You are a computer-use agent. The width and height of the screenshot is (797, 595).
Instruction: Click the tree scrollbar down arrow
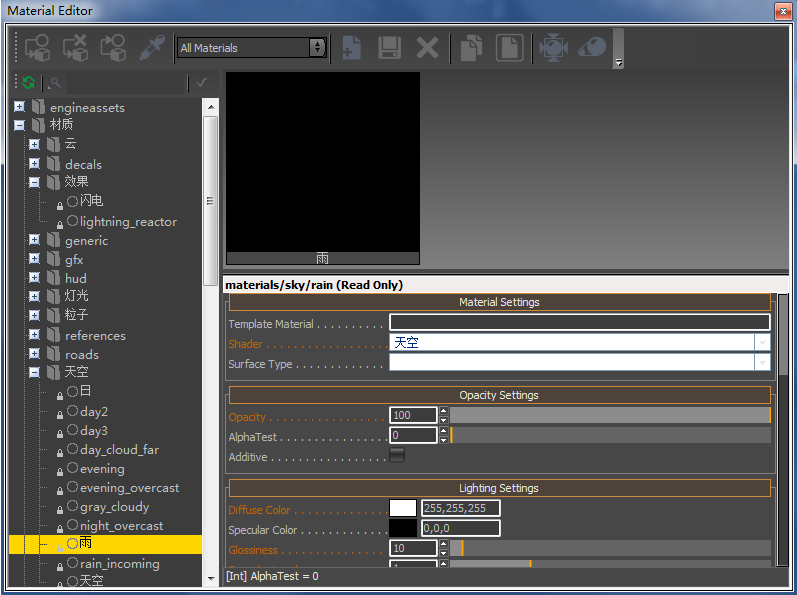(211, 579)
